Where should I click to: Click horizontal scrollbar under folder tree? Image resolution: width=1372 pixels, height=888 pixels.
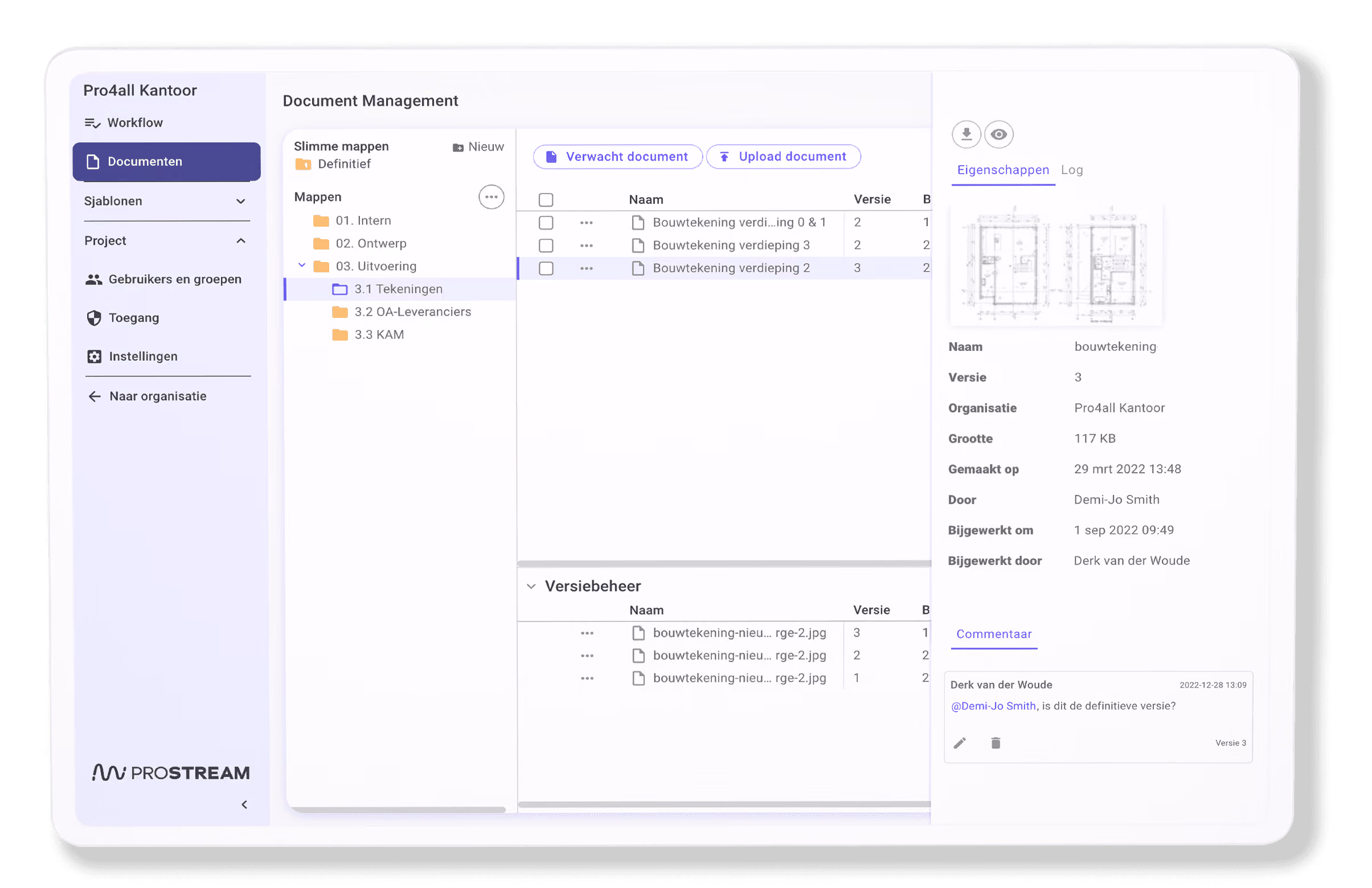point(398,809)
